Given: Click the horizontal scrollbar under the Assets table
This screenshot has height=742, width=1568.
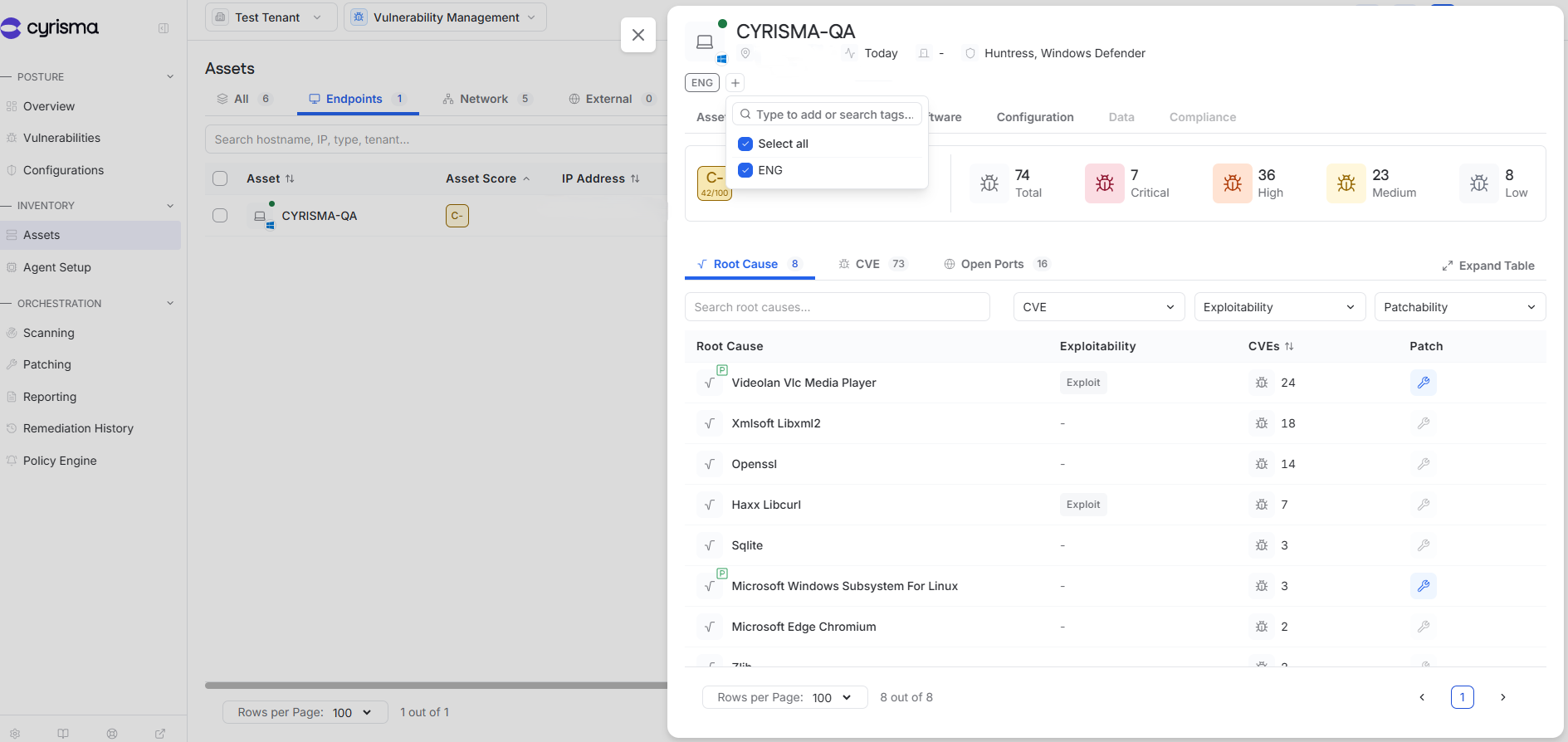Looking at the screenshot, I should pos(436,686).
